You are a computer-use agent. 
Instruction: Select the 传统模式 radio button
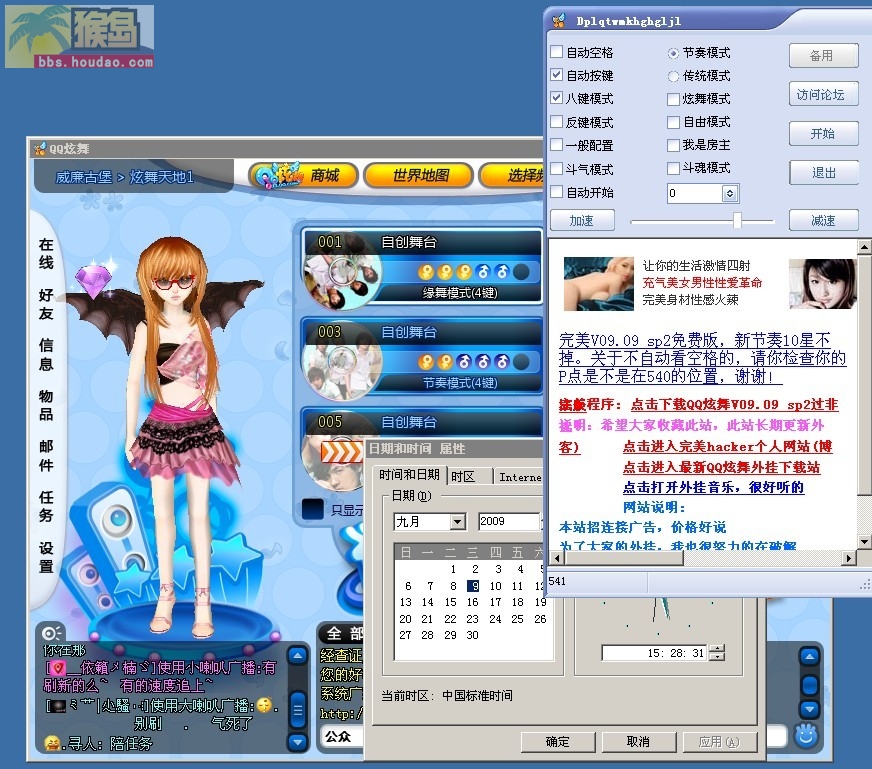click(673, 76)
